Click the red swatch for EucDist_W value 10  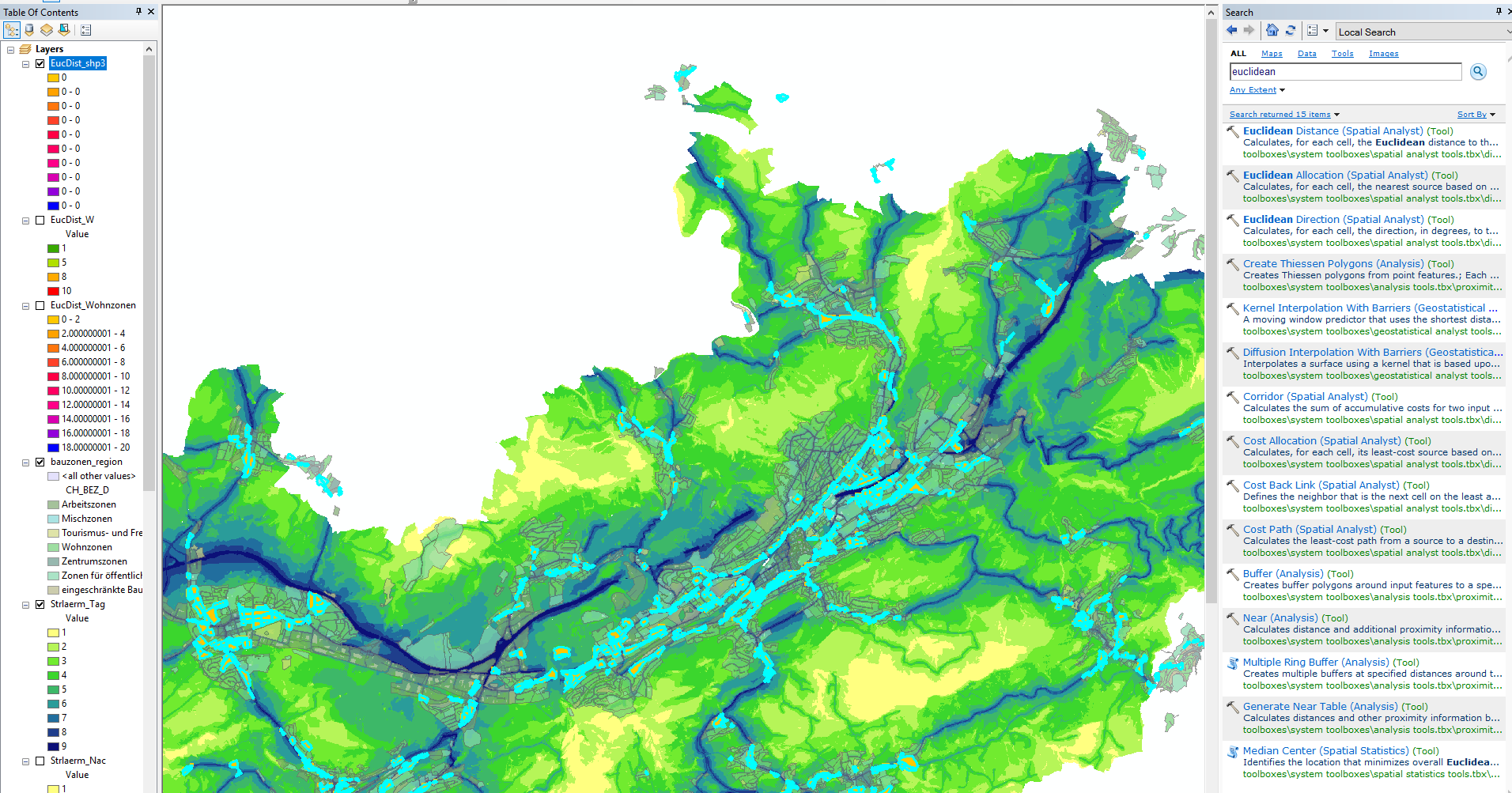pos(53,291)
